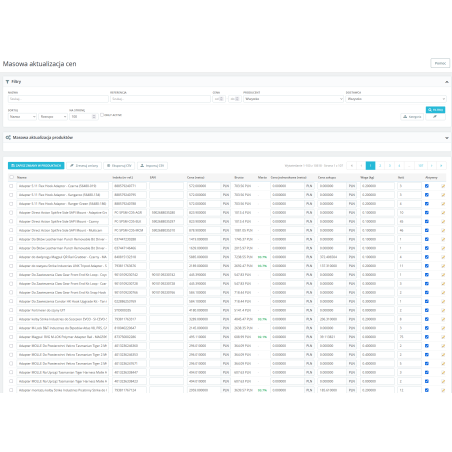Click the 'Eksportuj CSV' button

click(x=119, y=166)
